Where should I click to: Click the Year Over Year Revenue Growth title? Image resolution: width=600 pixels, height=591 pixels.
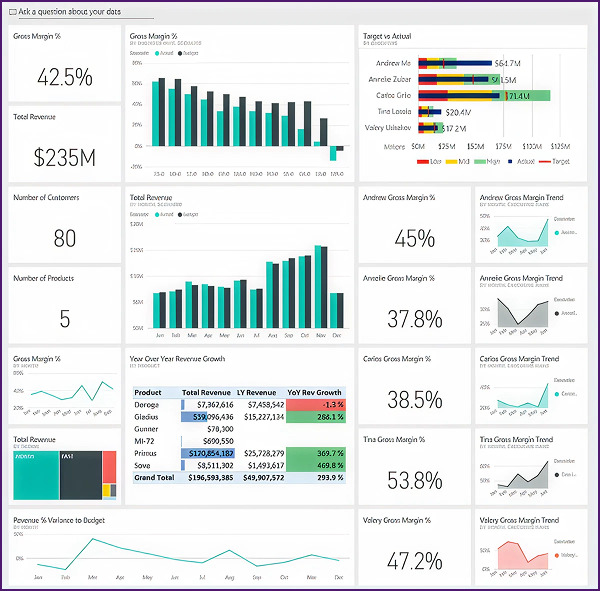[177, 359]
